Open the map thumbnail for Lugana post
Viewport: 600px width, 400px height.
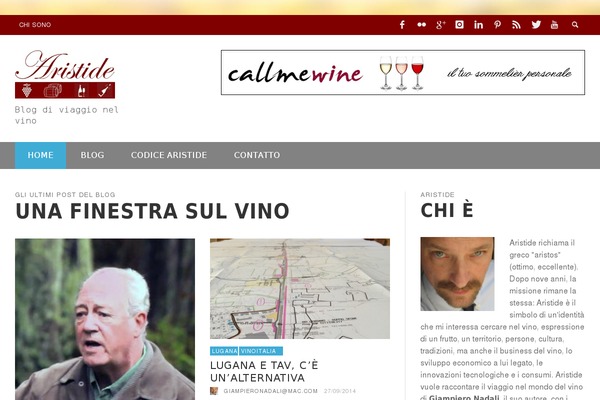click(x=300, y=289)
